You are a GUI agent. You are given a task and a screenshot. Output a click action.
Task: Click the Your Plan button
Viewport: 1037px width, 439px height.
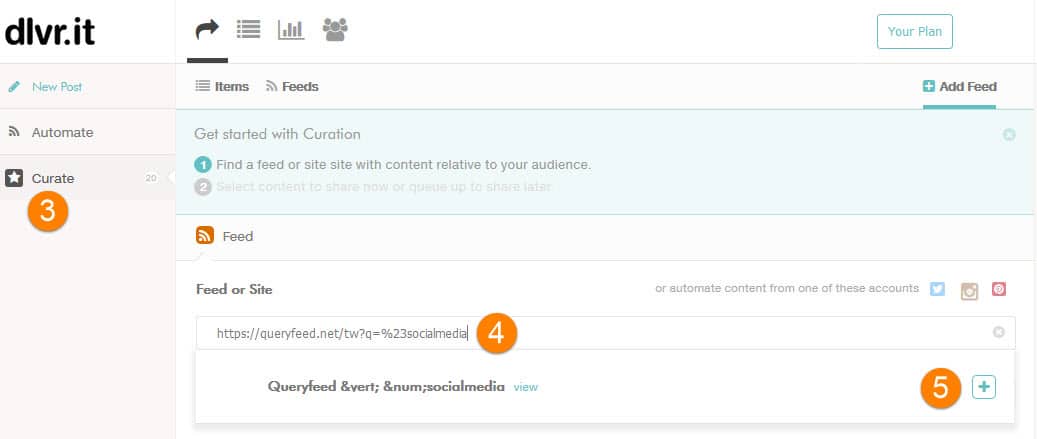[x=914, y=31]
